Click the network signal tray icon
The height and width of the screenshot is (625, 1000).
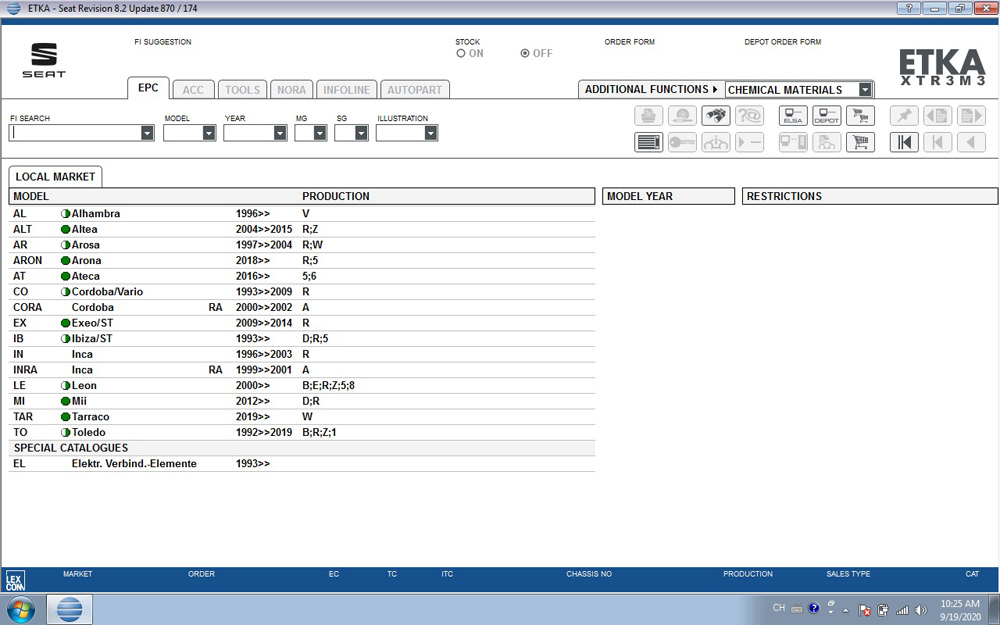click(x=902, y=610)
